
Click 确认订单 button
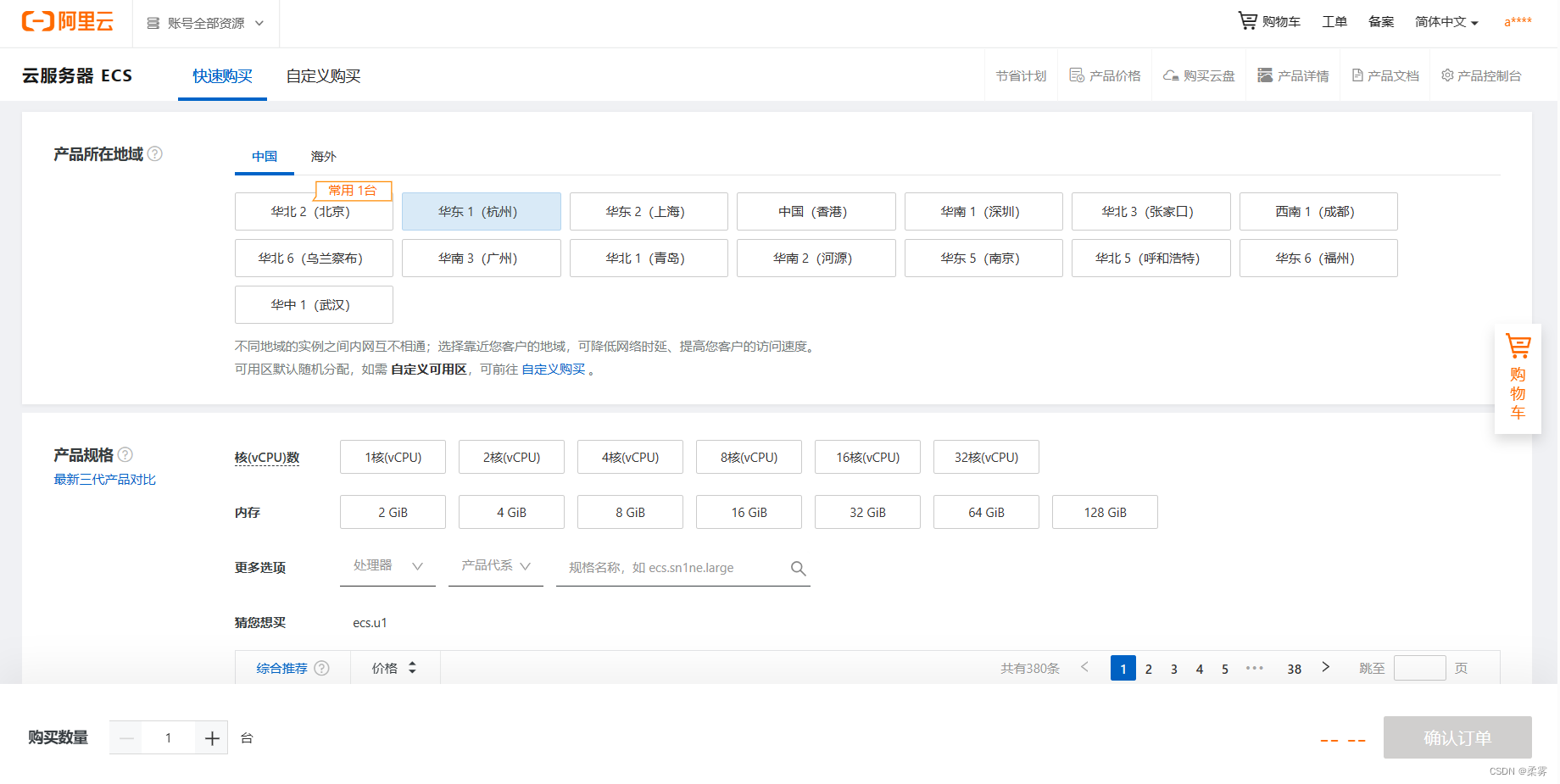1457,737
